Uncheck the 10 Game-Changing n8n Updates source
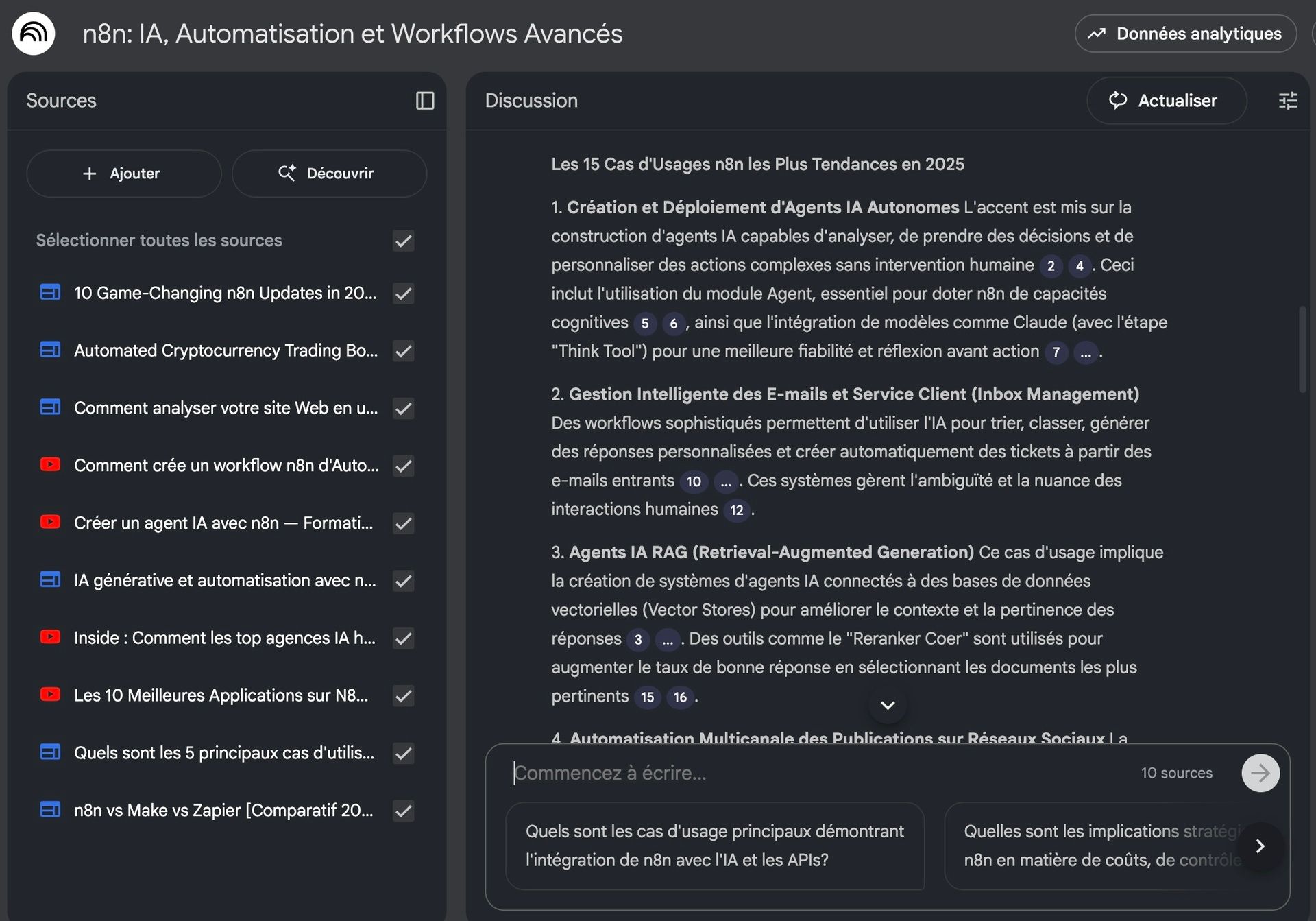 click(403, 294)
